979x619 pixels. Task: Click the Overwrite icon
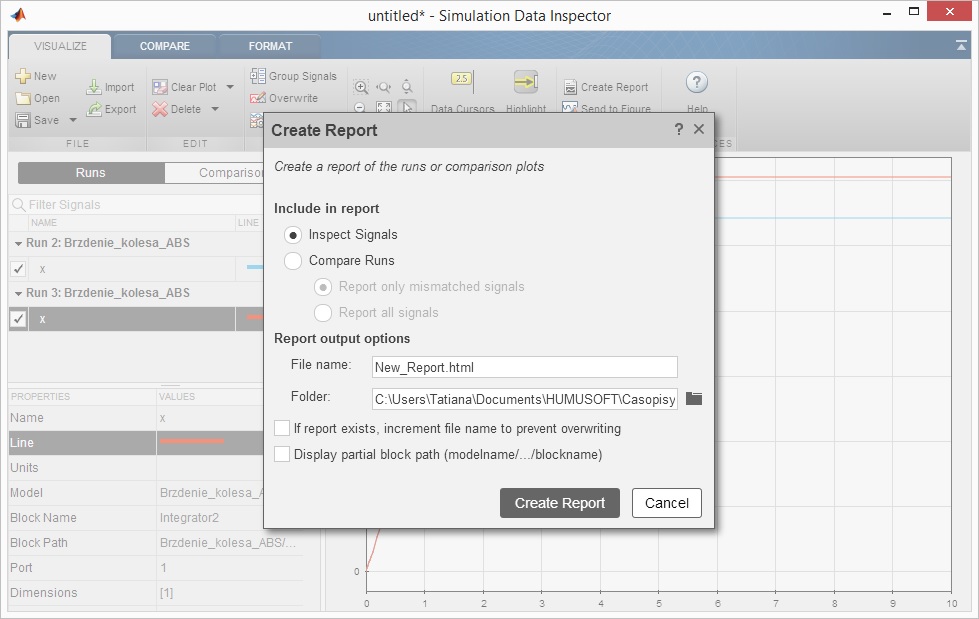tap(258, 98)
